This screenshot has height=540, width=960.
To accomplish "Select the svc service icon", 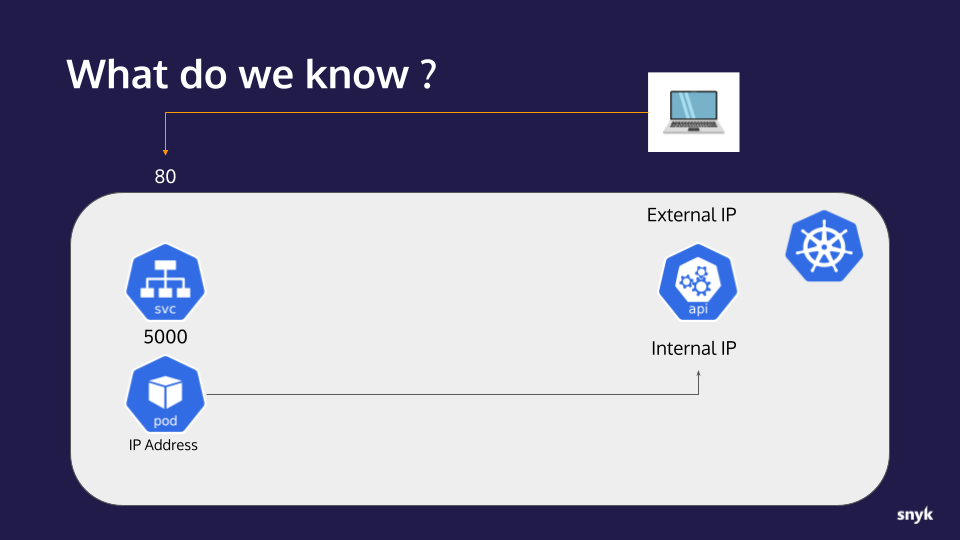I will (166, 285).
